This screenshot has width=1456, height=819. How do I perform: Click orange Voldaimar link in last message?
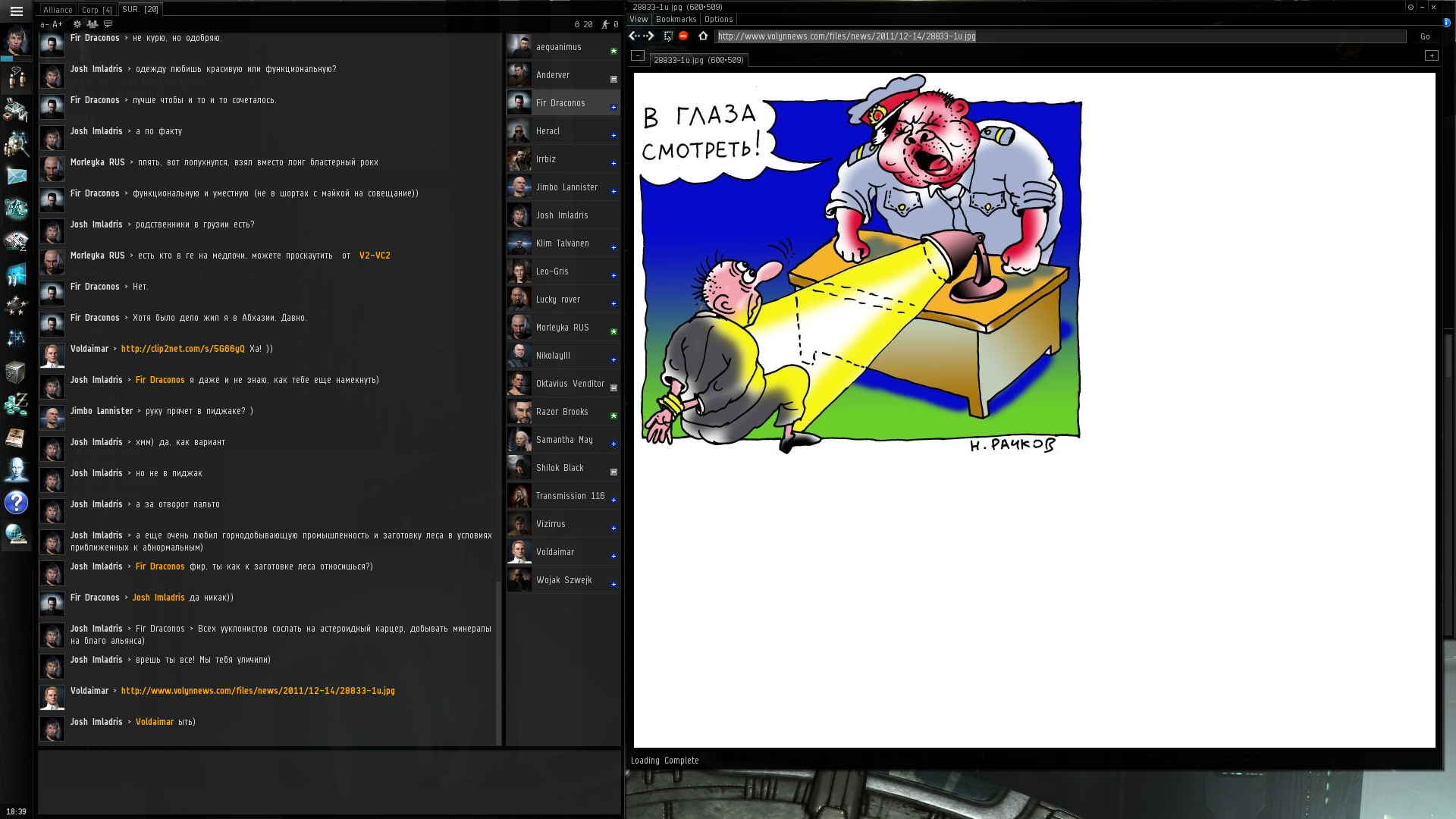[x=155, y=722]
